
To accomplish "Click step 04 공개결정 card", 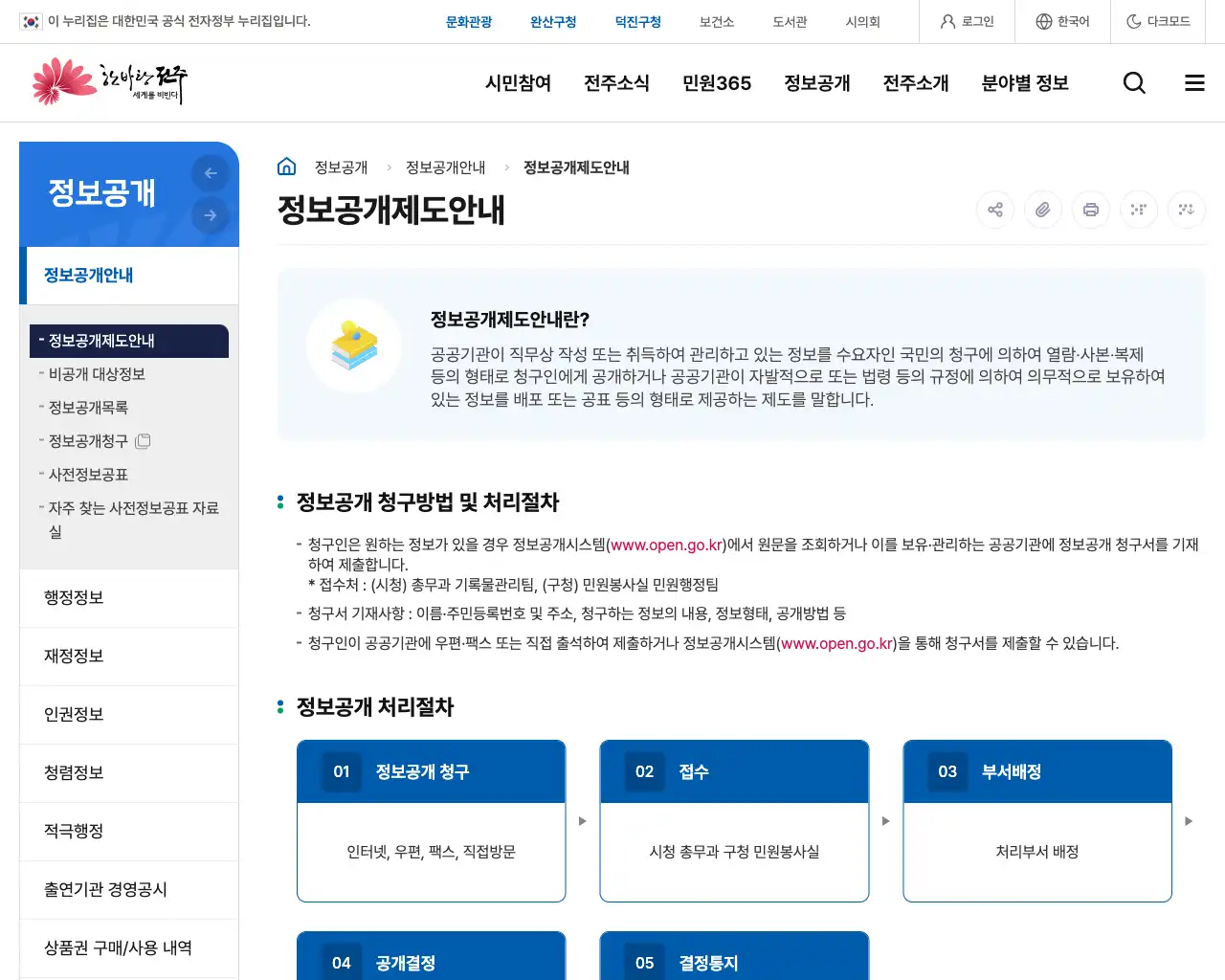I will coord(432,956).
